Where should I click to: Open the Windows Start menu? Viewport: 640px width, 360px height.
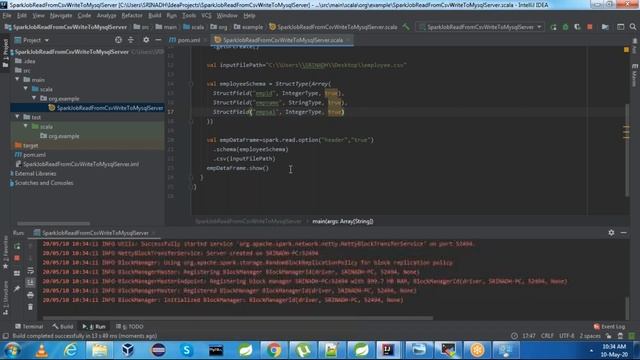coord(12,350)
